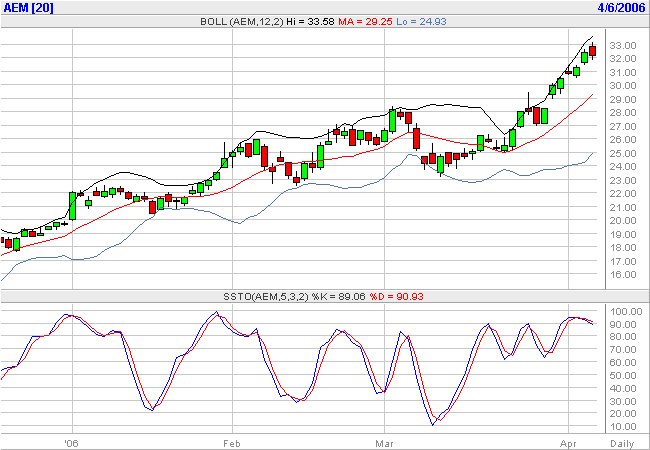Click the last red candlestick near 33
The width and height of the screenshot is (650, 450).
click(593, 51)
